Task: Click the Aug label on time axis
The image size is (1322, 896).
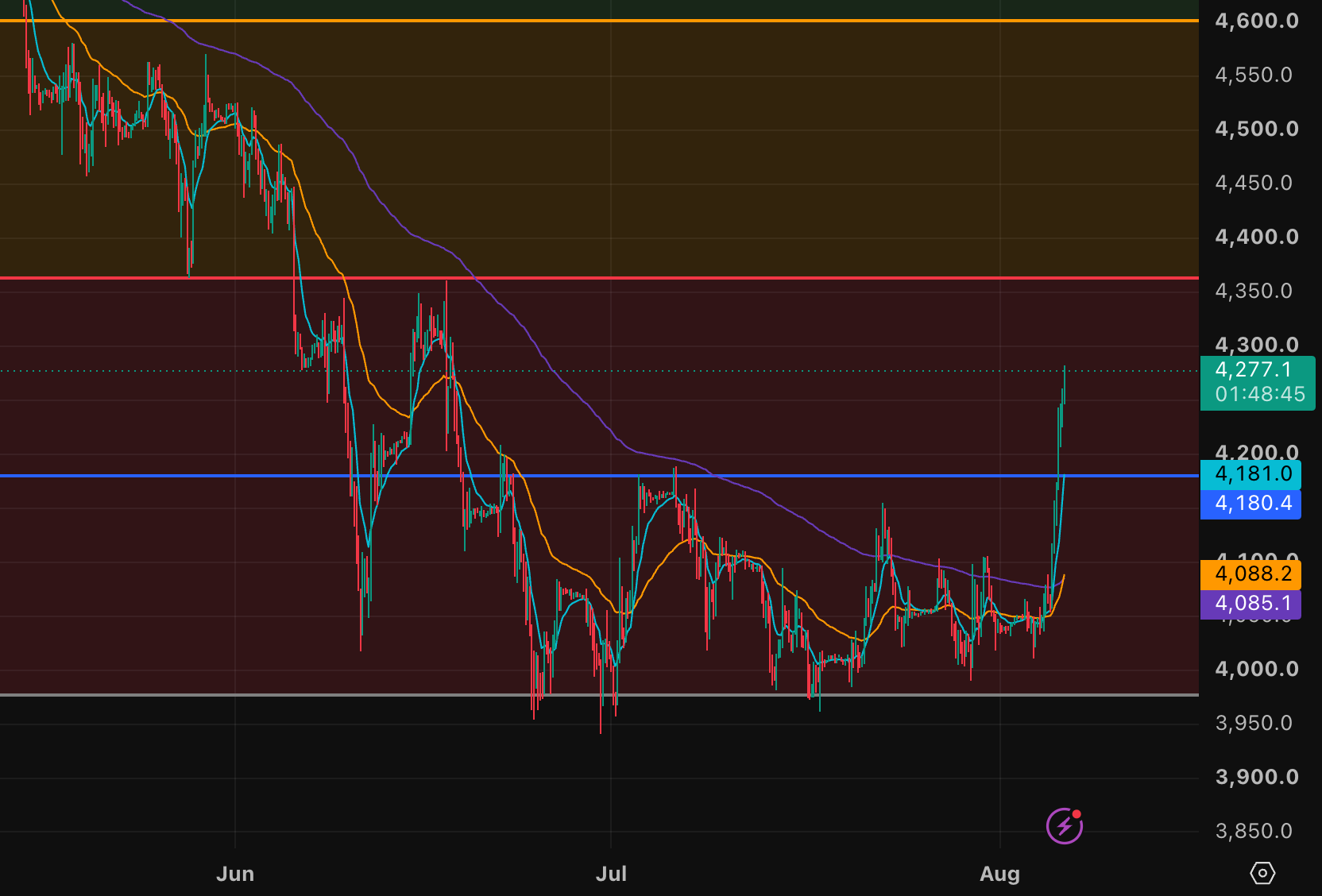Action: tap(999, 874)
